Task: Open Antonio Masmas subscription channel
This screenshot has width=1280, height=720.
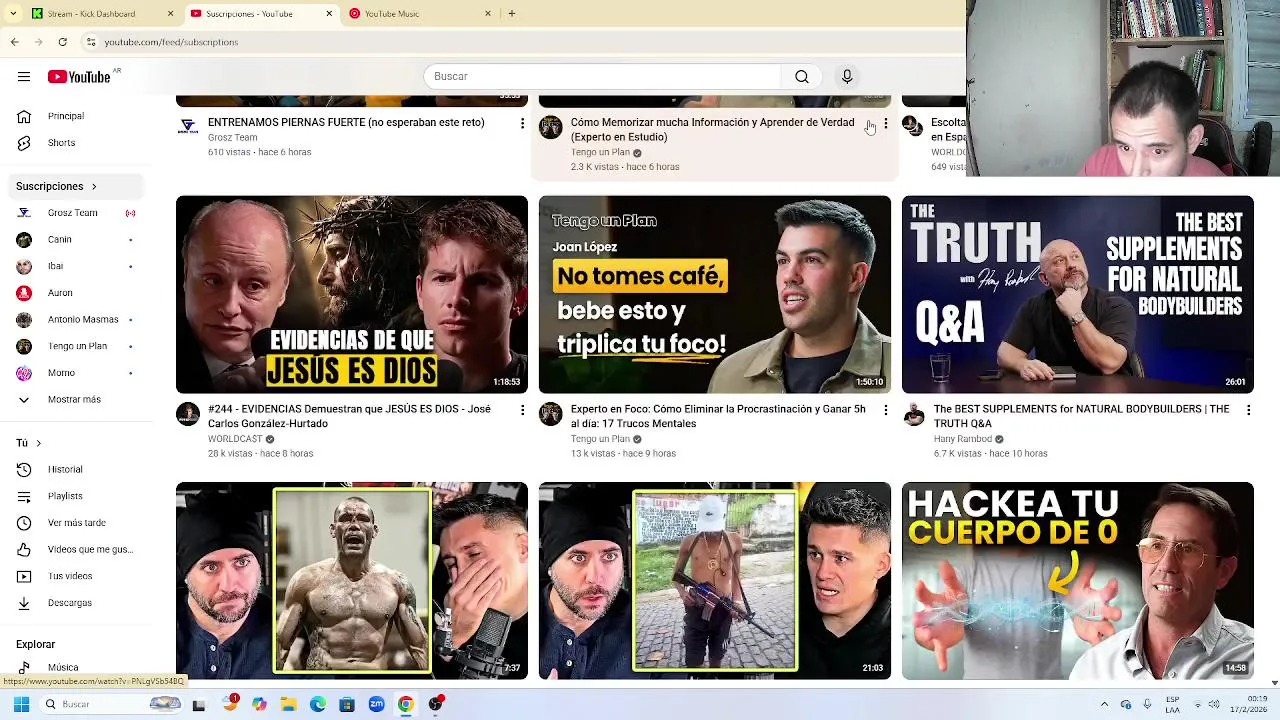Action: pos(75,319)
